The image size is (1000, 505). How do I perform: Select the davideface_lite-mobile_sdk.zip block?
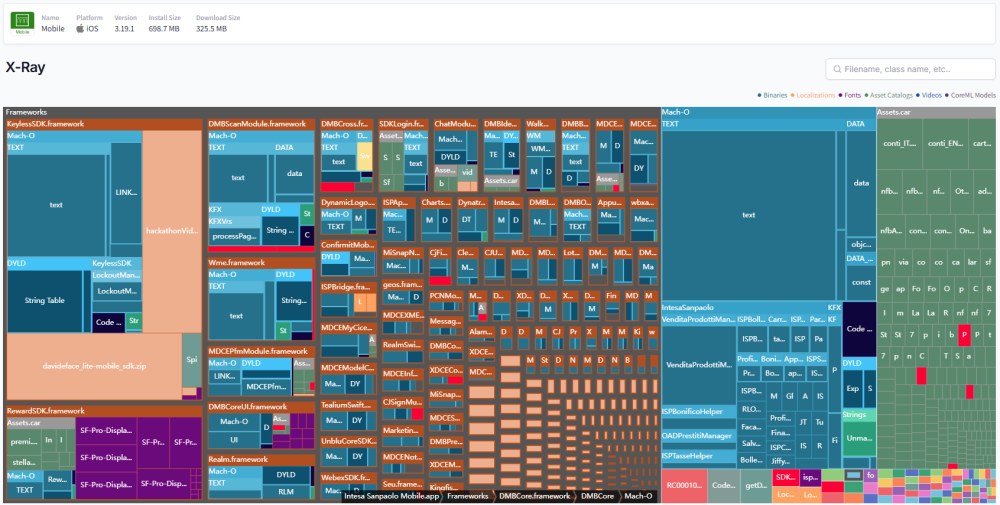pos(94,367)
